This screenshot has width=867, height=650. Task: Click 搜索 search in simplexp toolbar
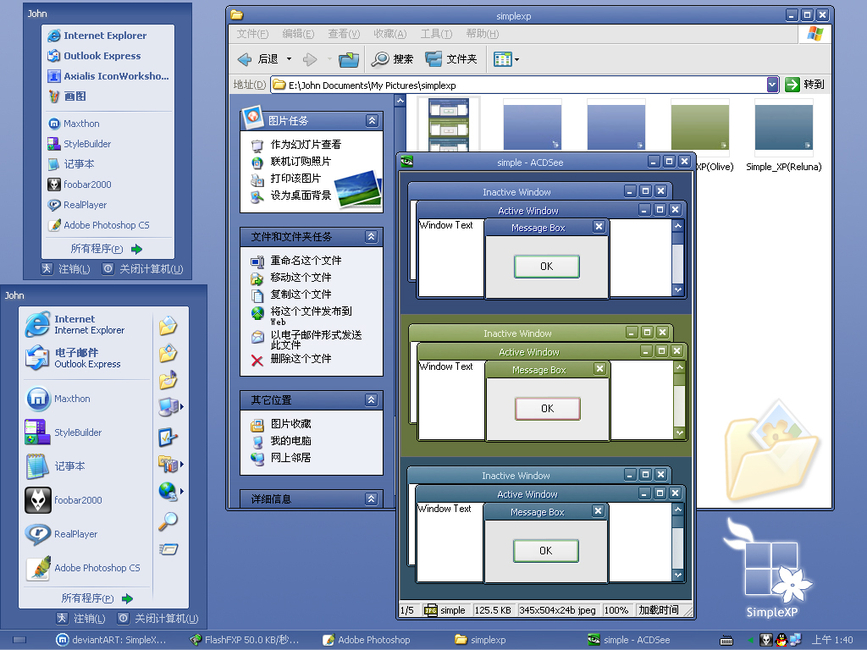click(x=392, y=59)
